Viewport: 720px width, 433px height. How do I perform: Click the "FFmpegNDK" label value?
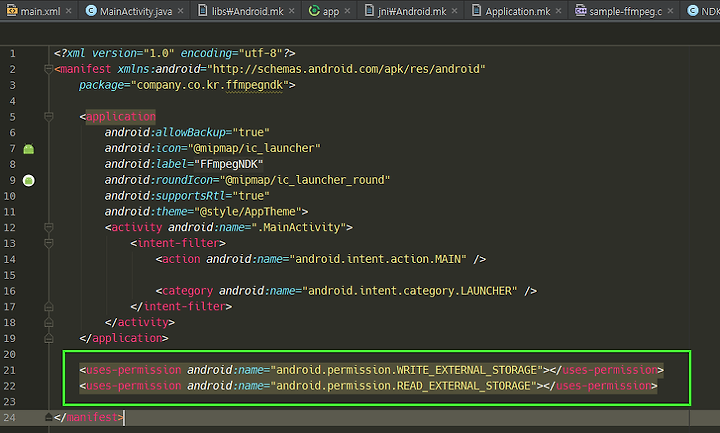pyautogui.click(x=229, y=164)
